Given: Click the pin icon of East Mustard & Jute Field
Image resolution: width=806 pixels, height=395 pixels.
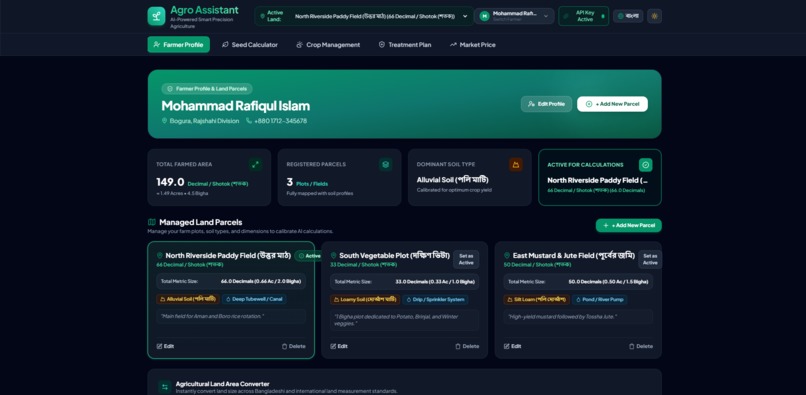Looking at the screenshot, I should 507,256.
